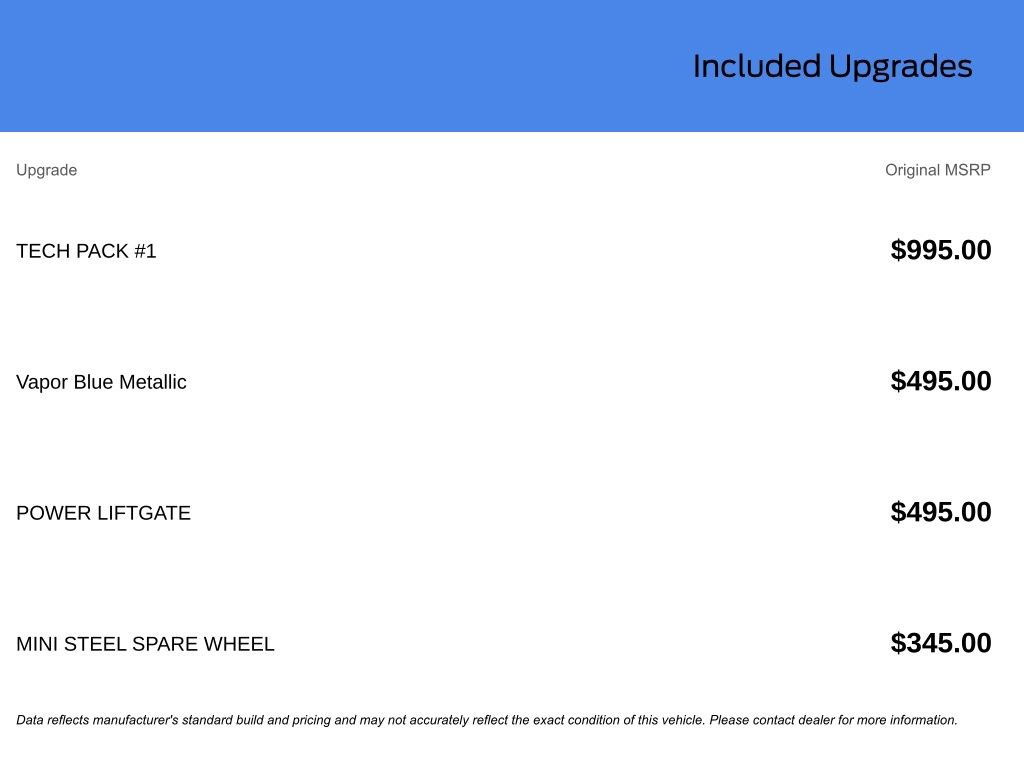The image size is (1024, 768).
Task: Click the disclaimer's opening "Data reflects manufacturer's" text
Action: [x=97, y=720]
